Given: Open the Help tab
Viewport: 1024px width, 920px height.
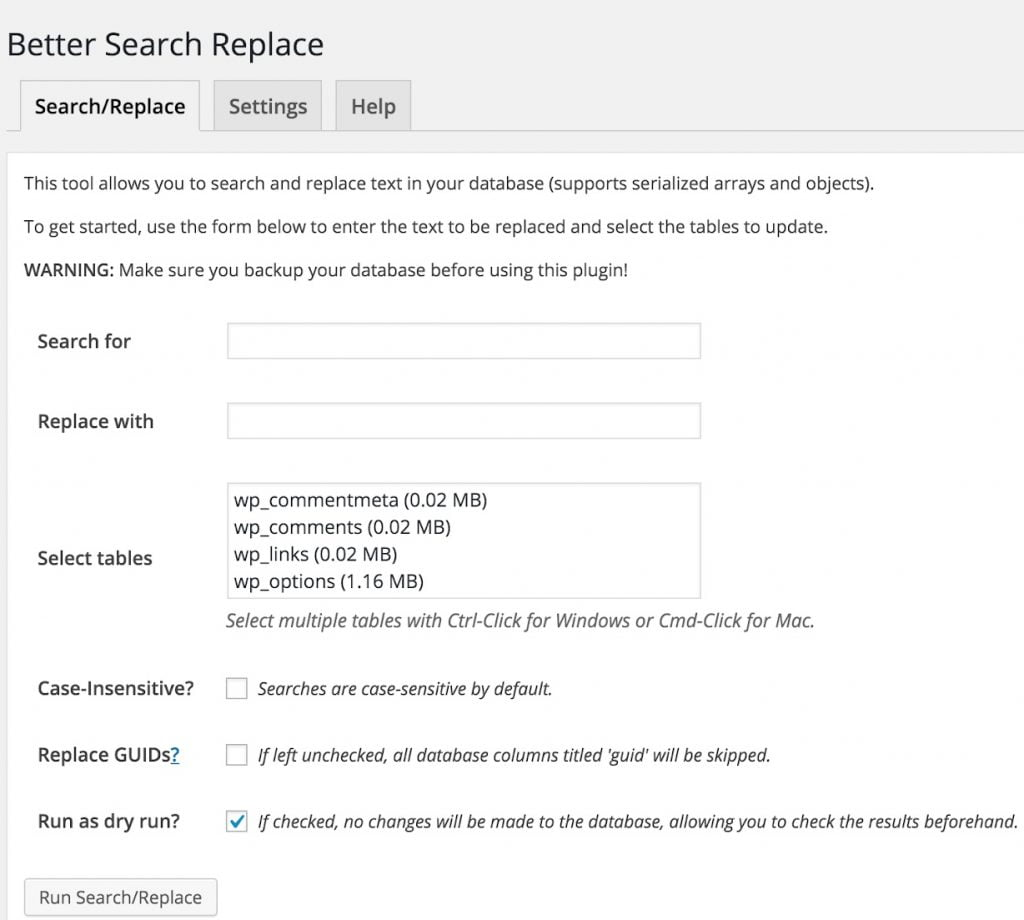Looking at the screenshot, I should pyautogui.click(x=373, y=107).
